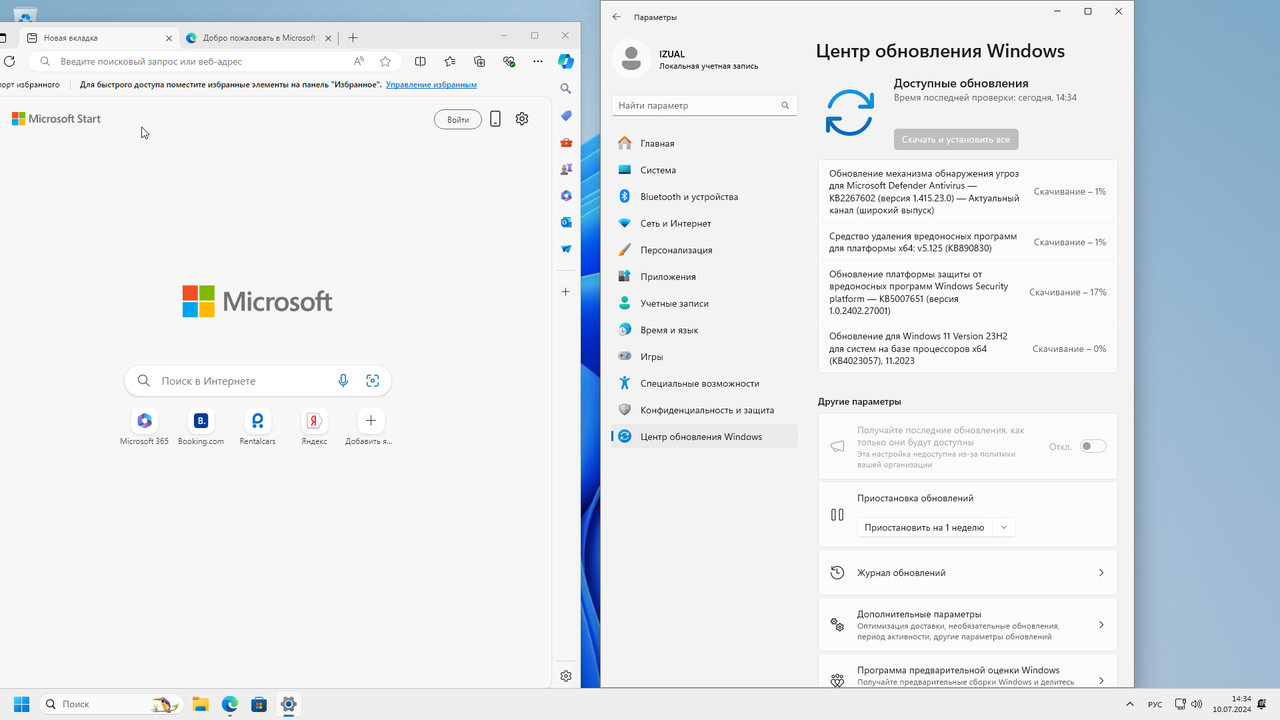Open Copilot in Edge sidebar

(x=566, y=62)
